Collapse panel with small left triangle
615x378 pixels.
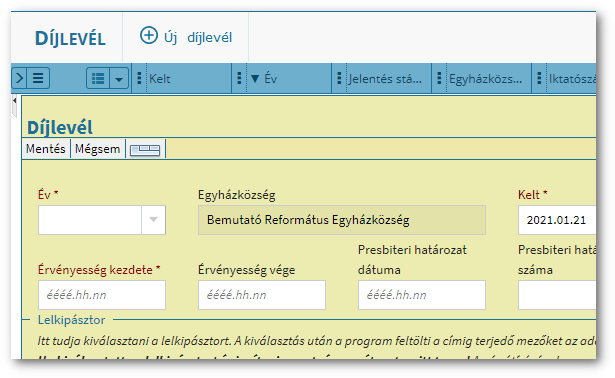15,101
